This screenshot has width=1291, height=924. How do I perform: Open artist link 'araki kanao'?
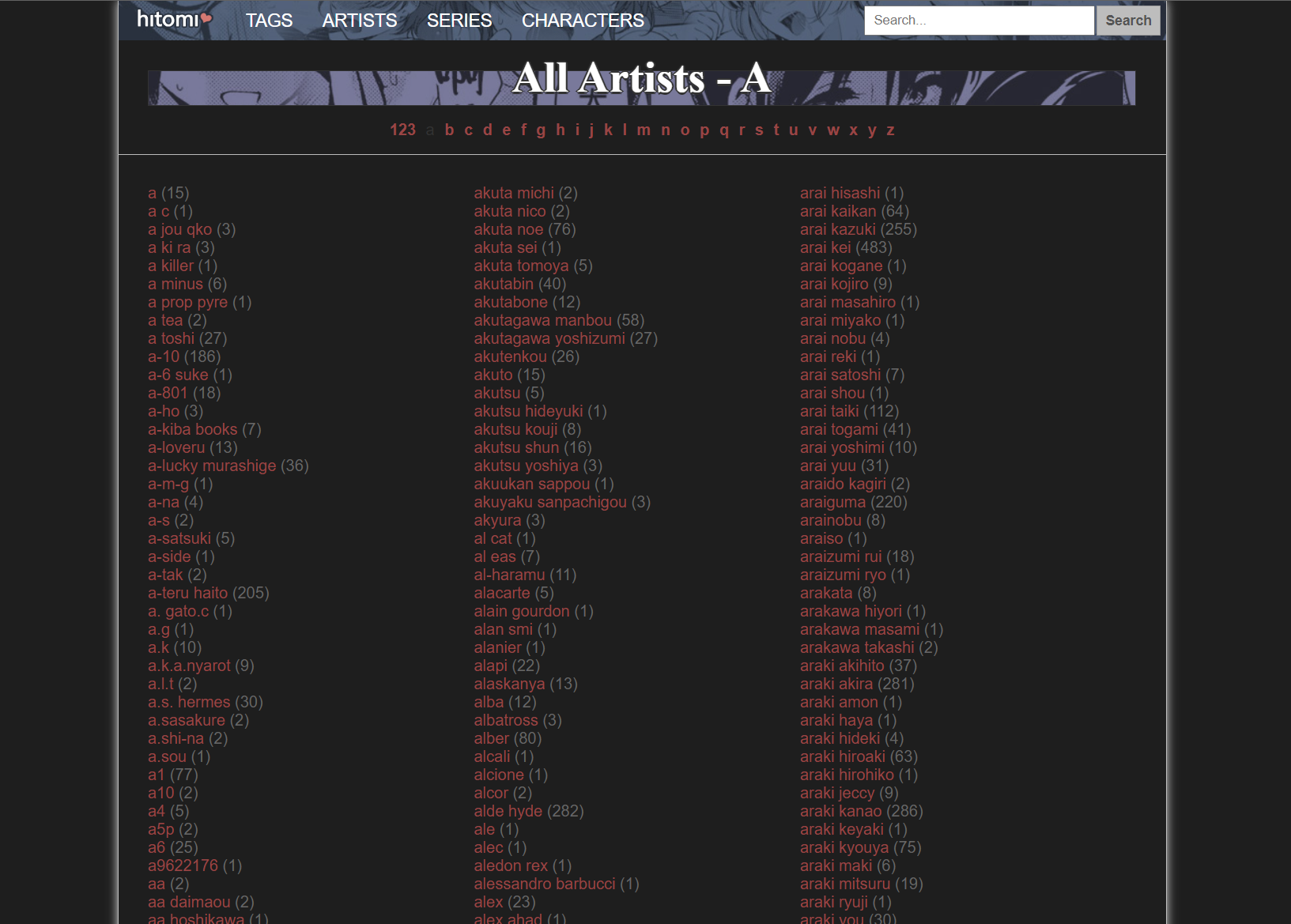[841, 812]
